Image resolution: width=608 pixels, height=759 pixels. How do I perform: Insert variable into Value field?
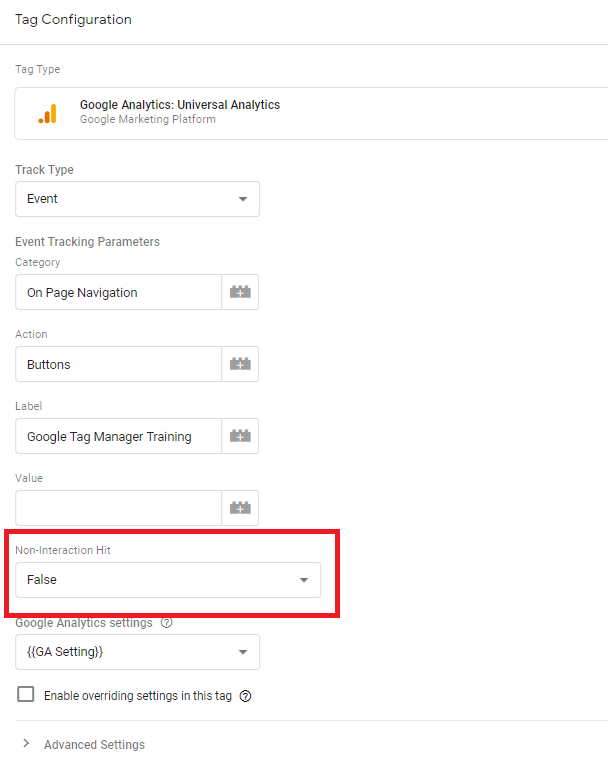(x=240, y=508)
